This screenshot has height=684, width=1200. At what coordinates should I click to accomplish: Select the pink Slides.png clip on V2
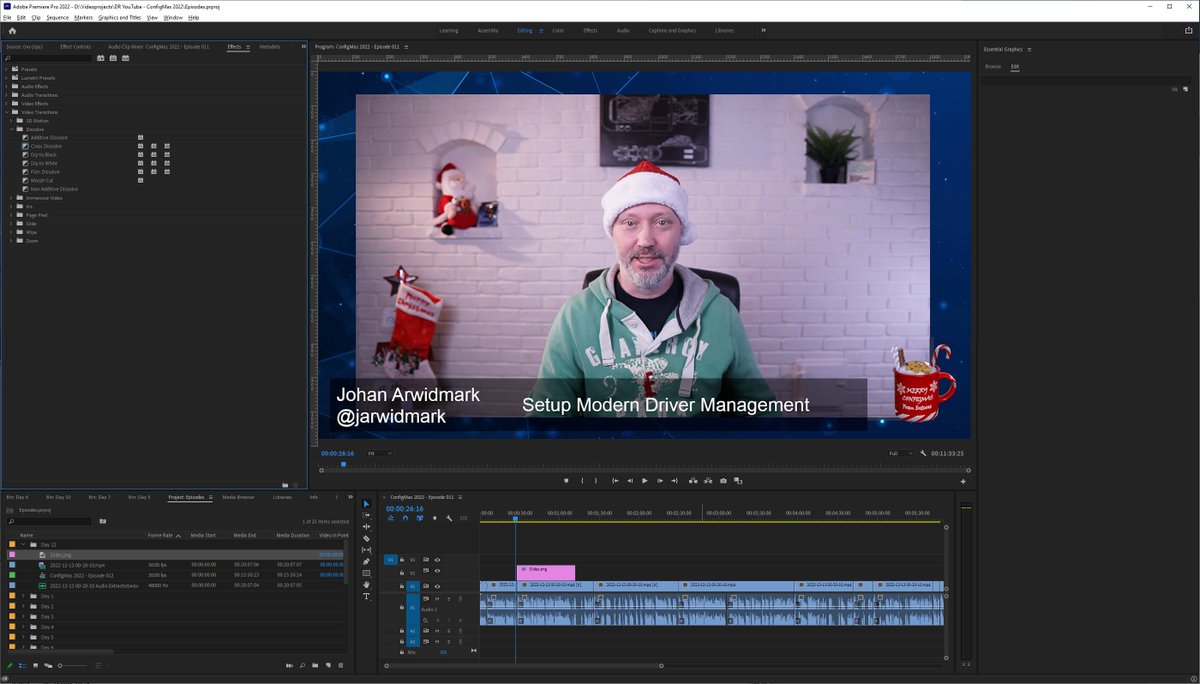546,572
